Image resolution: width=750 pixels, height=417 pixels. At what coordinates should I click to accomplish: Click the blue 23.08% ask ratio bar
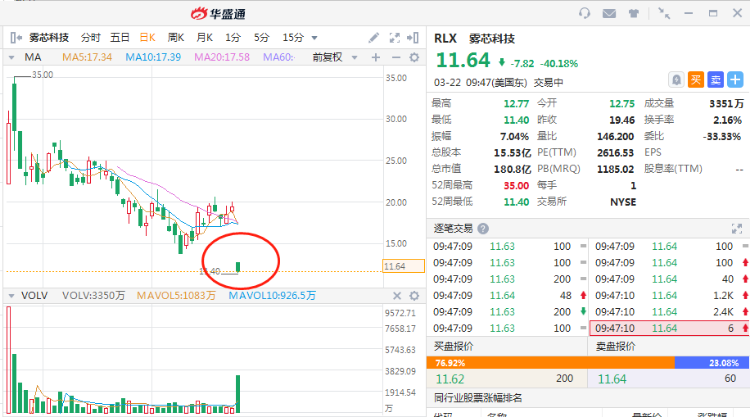click(x=712, y=362)
